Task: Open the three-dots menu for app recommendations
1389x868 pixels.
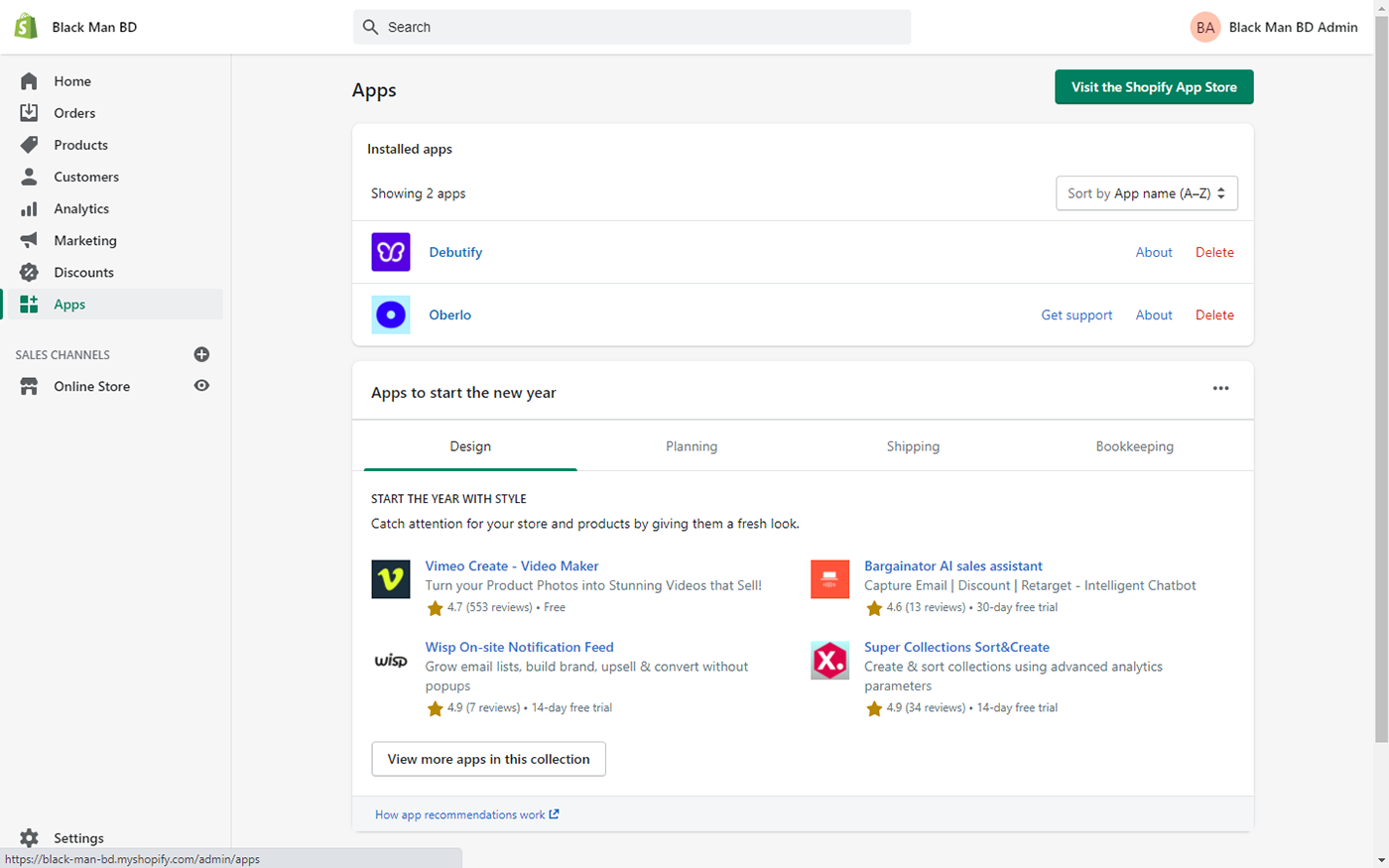Action: (1220, 389)
